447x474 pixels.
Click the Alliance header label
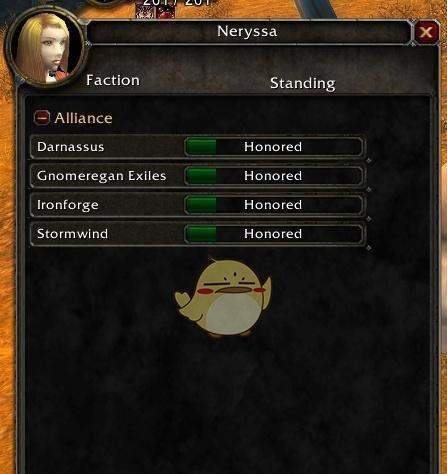(x=83, y=118)
